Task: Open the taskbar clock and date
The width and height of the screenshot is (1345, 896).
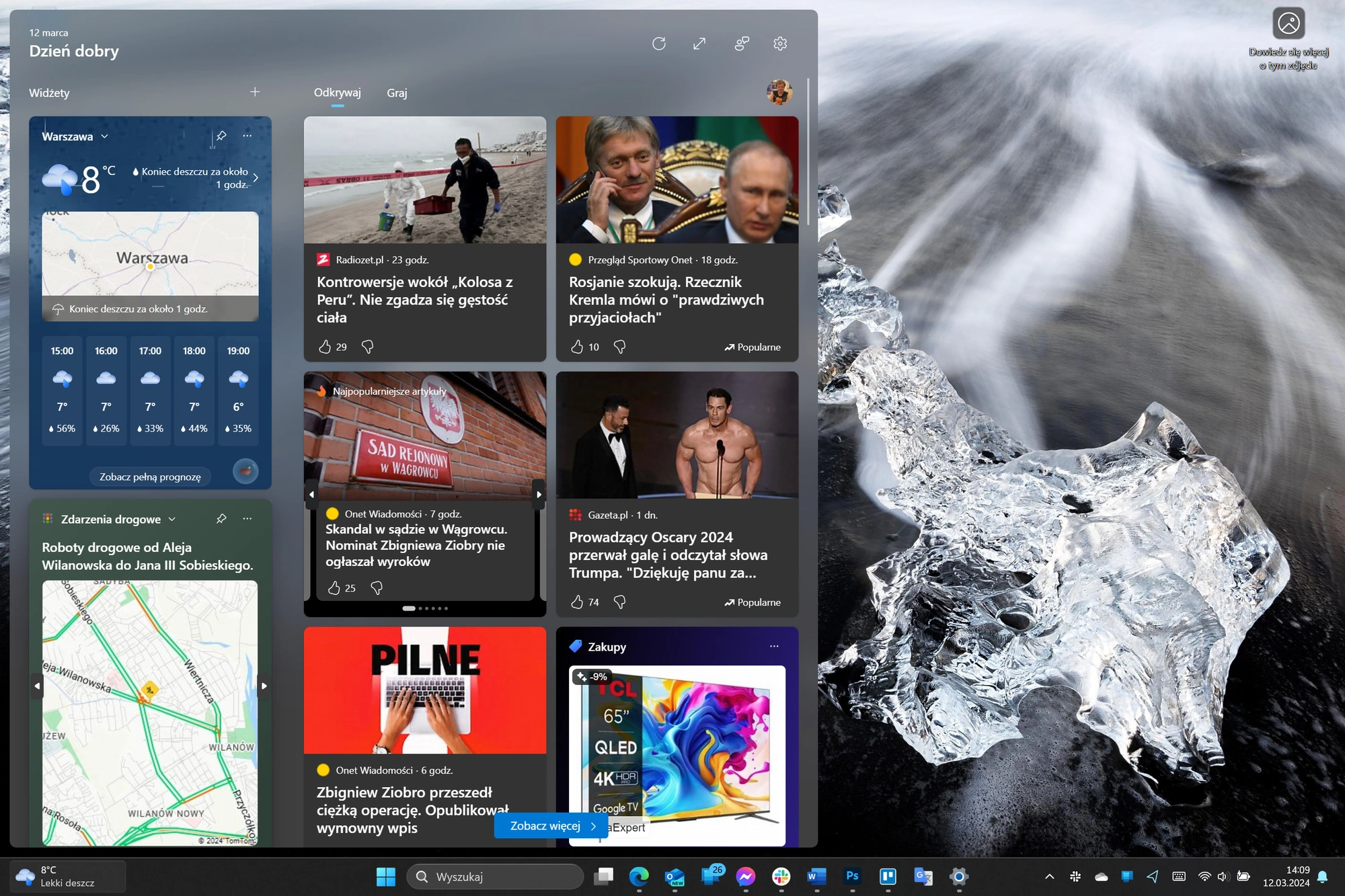Action: [1286, 877]
